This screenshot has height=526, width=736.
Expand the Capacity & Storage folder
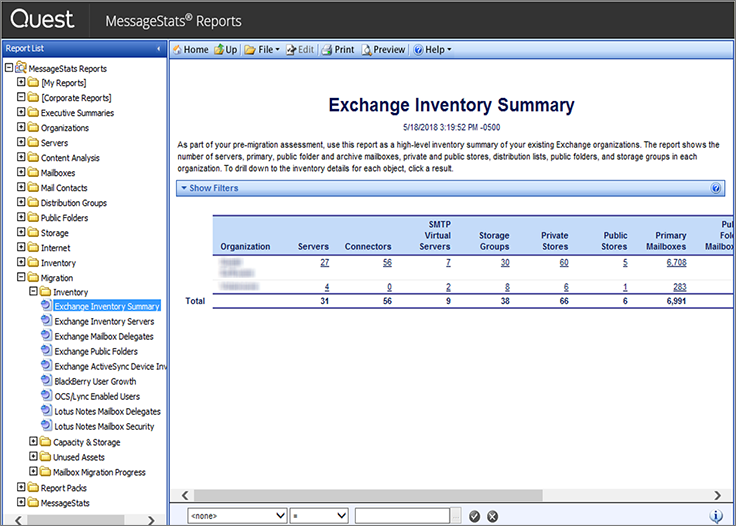(x=33, y=441)
